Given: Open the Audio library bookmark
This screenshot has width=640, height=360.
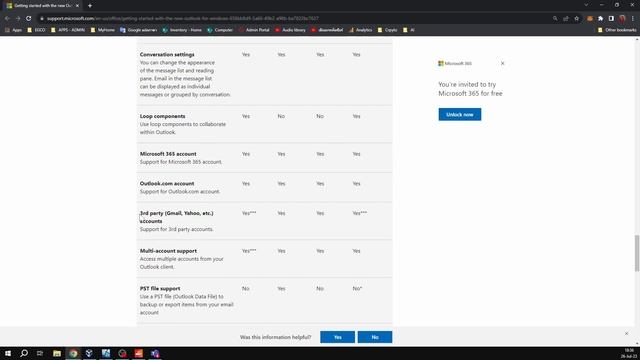Looking at the screenshot, I should click(x=290, y=30).
